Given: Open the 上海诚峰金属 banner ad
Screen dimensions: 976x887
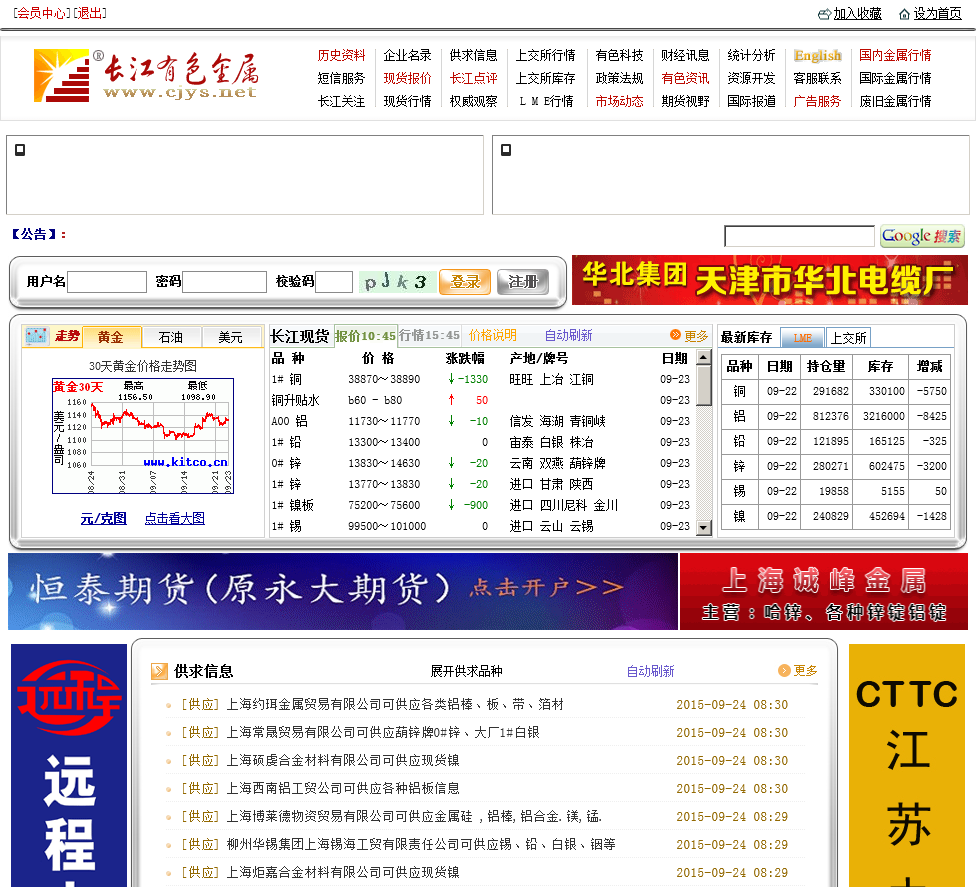Looking at the screenshot, I should (x=824, y=591).
